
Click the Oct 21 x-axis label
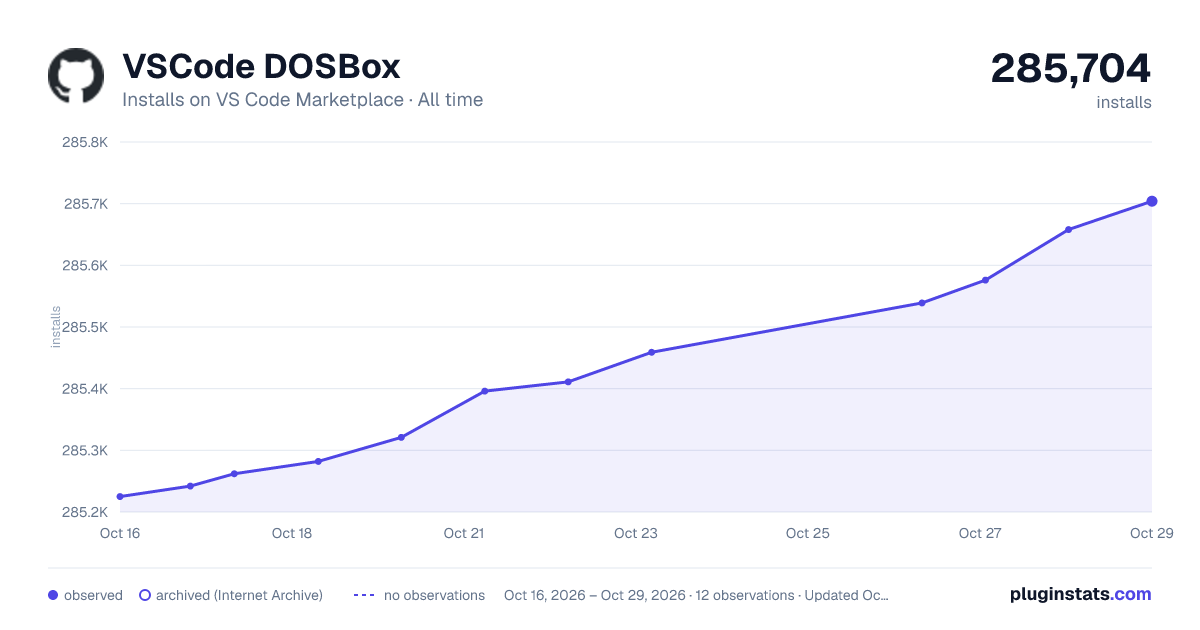[x=464, y=533]
